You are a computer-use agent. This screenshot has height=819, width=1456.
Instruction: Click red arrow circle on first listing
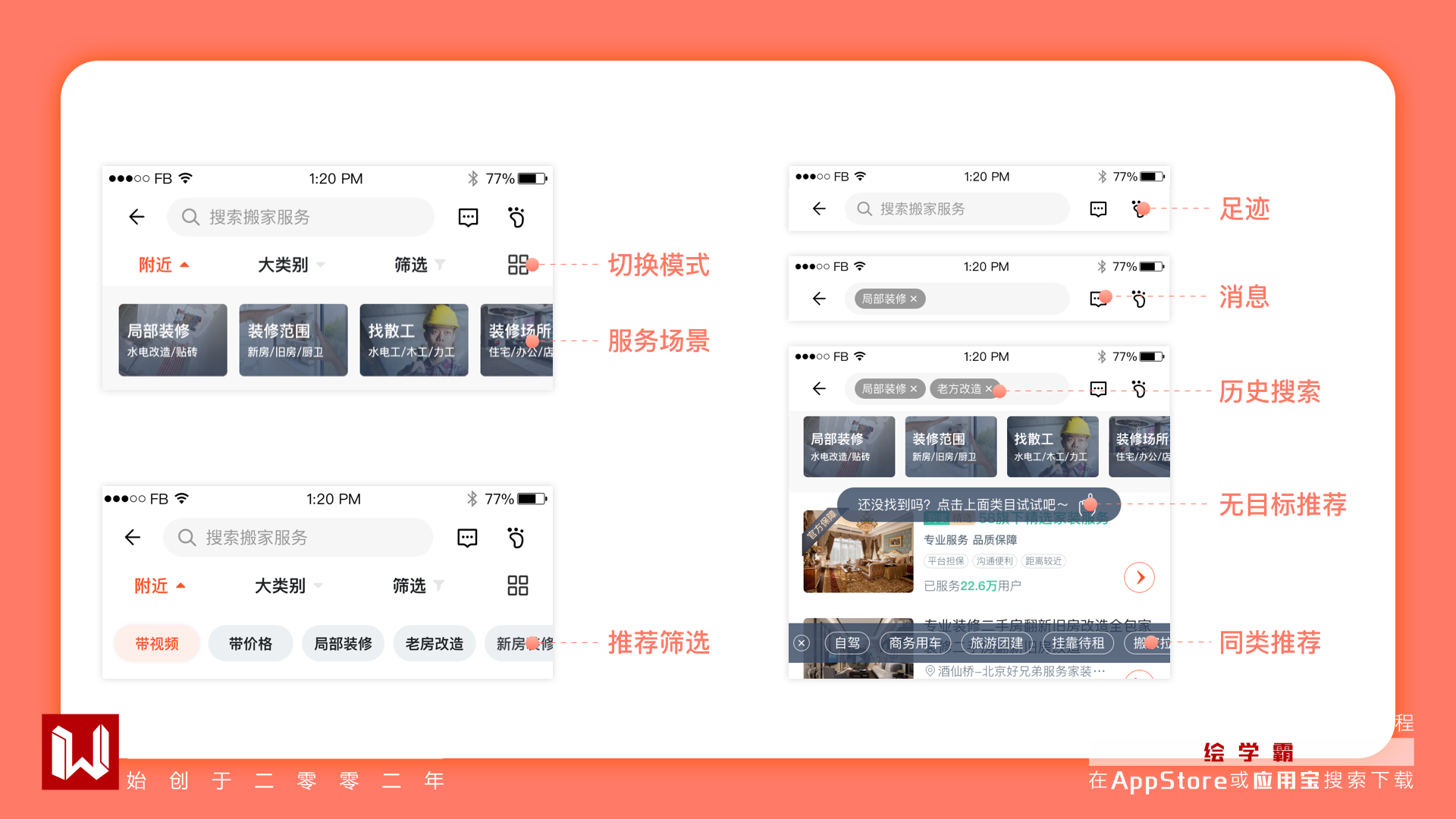(1139, 578)
